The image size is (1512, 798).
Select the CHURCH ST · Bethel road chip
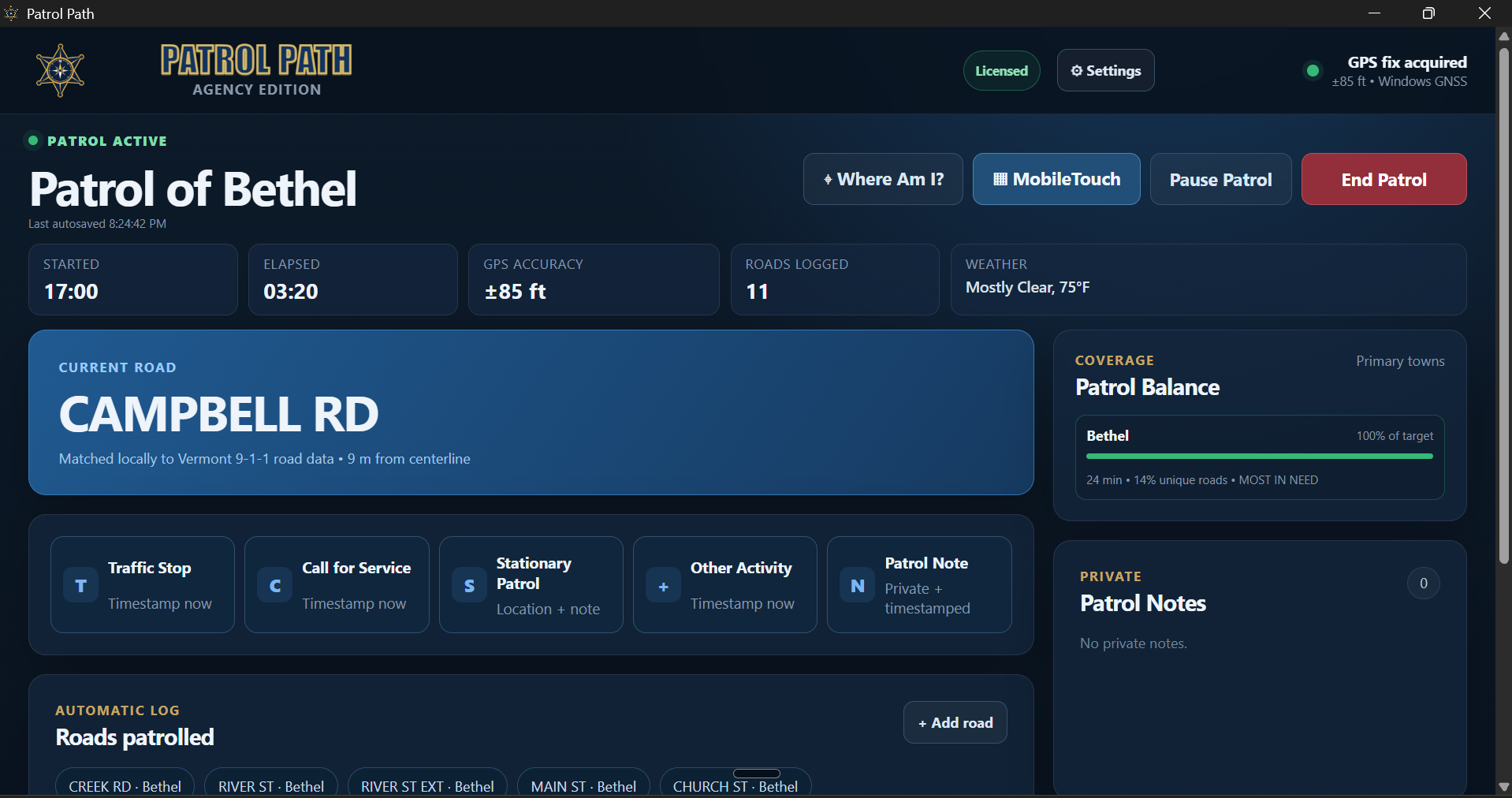point(736,785)
